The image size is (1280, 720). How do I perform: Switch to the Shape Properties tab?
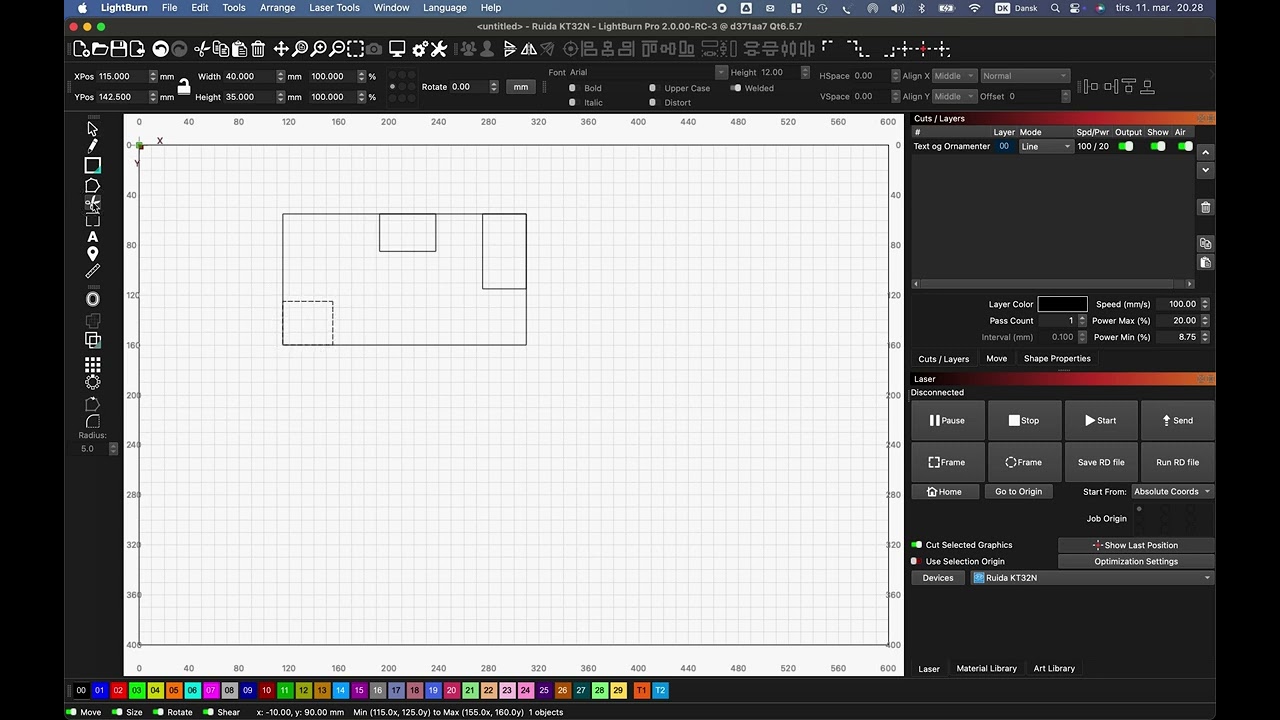coord(1057,358)
